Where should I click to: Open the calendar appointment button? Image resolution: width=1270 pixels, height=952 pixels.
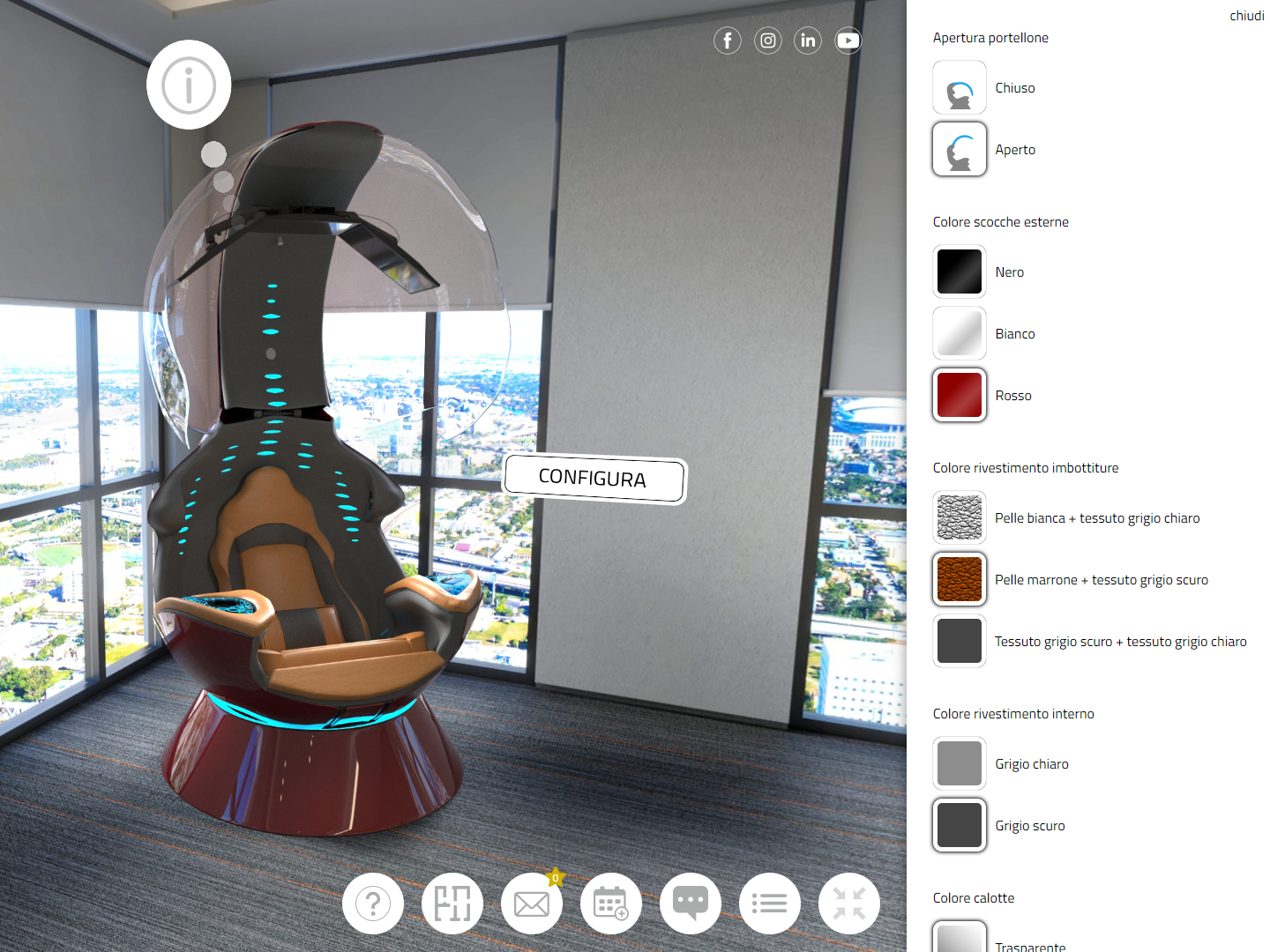pyautogui.click(x=611, y=904)
